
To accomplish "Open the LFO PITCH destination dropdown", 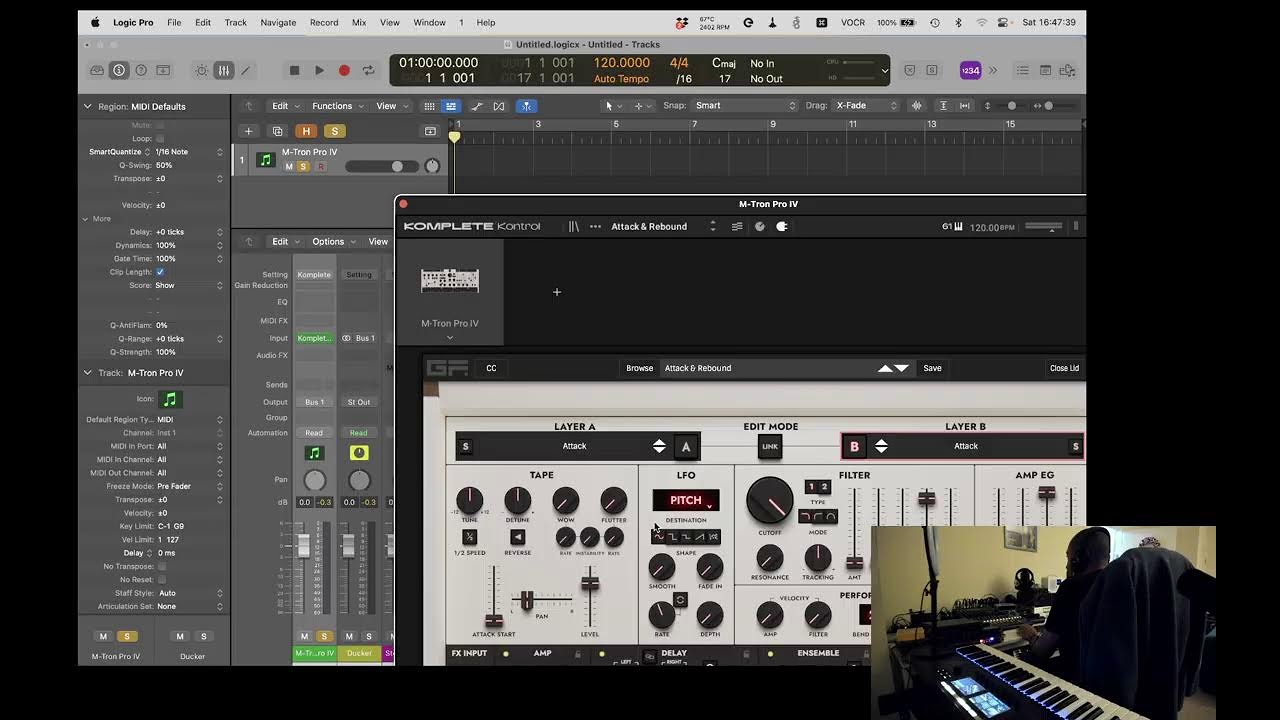I will click(x=686, y=500).
